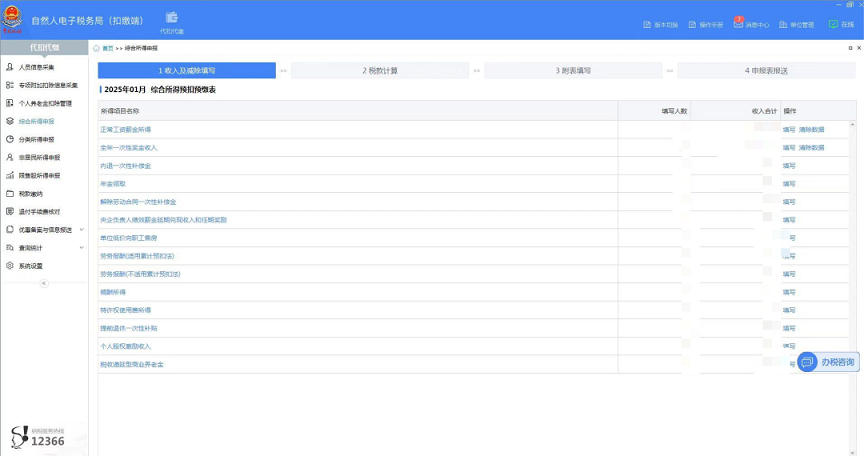Expand the 优惠备案与信息报送 sidebar menu
Image resolution: width=864 pixels, height=456 pixels.
pos(44,229)
